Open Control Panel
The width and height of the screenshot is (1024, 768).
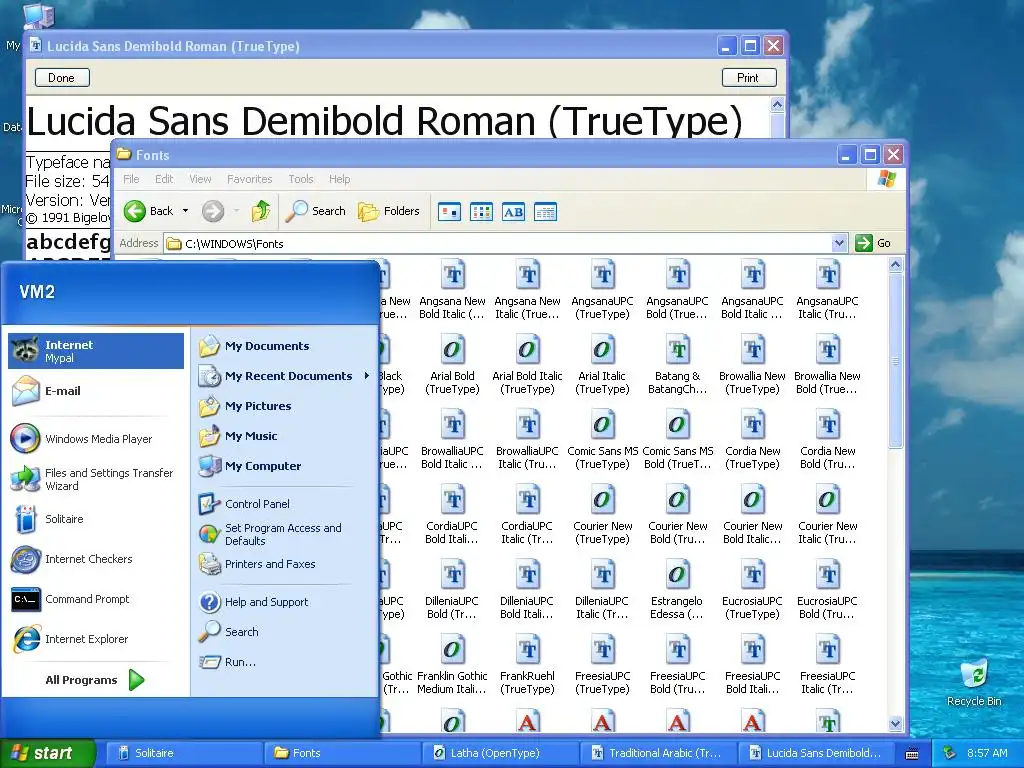coord(284,504)
